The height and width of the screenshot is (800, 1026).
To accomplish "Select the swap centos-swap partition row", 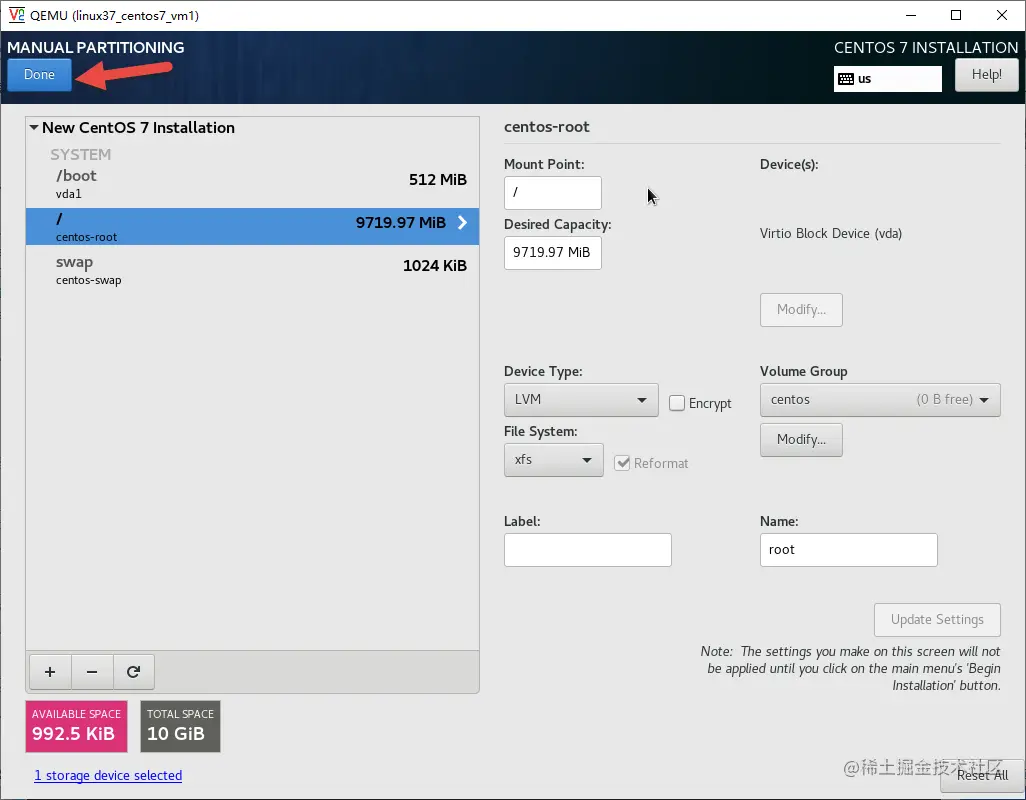I will 252,270.
